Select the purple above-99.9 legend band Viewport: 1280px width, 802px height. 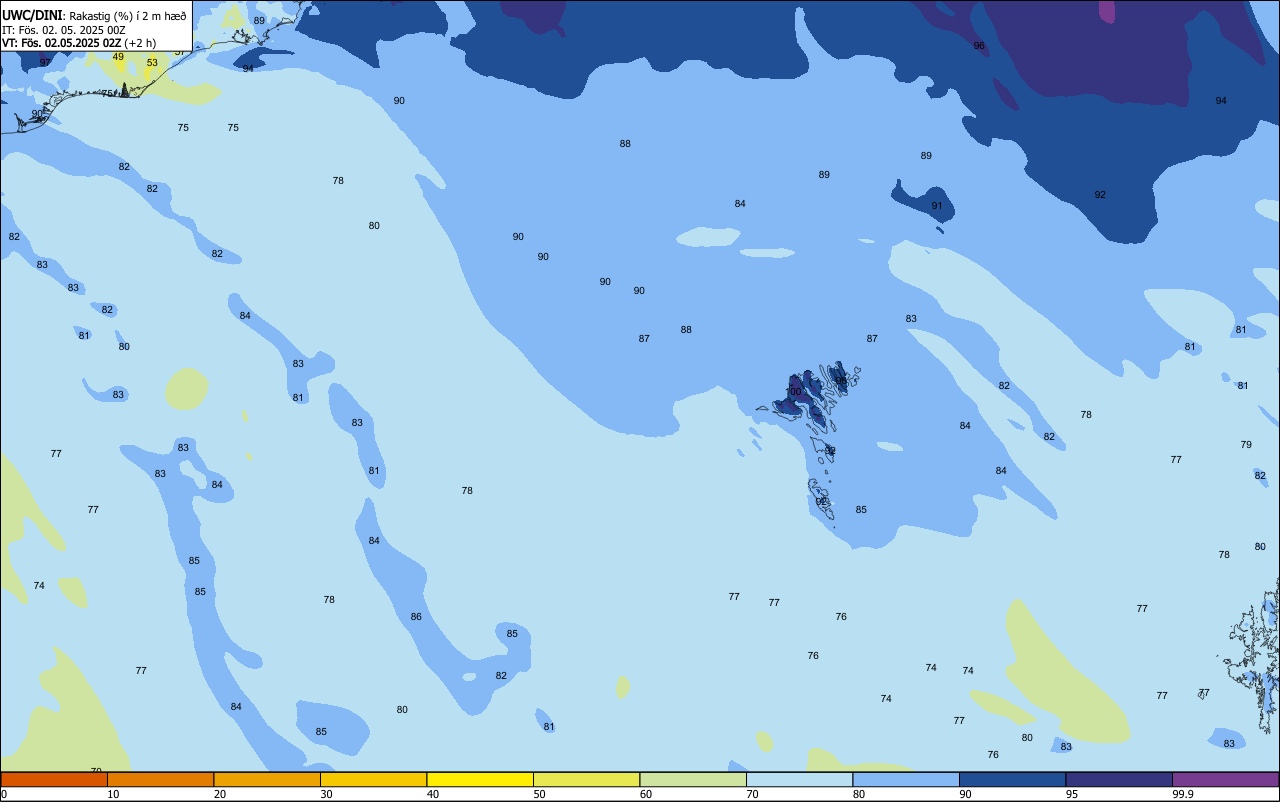(x=1225, y=779)
